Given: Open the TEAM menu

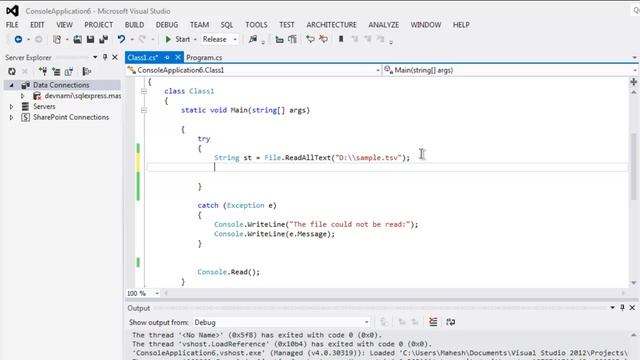Looking at the screenshot, I should tap(199, 25).
